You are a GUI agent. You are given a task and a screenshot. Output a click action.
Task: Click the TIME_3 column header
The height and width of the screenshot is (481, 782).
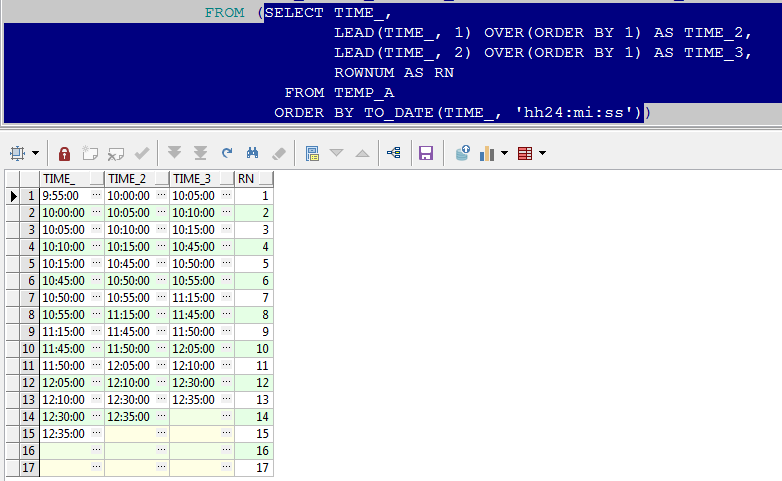(196, 178)
